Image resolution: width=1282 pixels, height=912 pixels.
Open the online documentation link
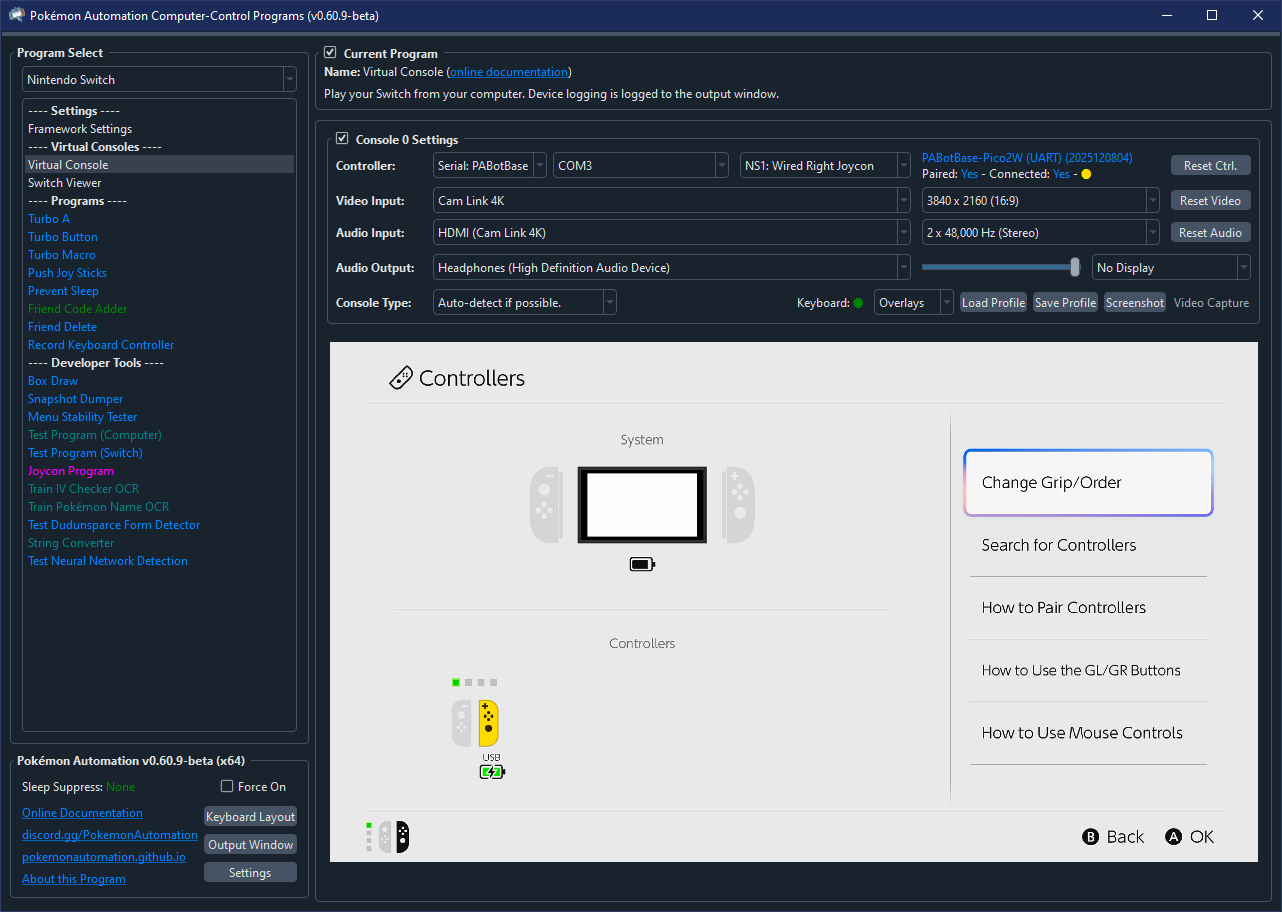pos(510,72)
